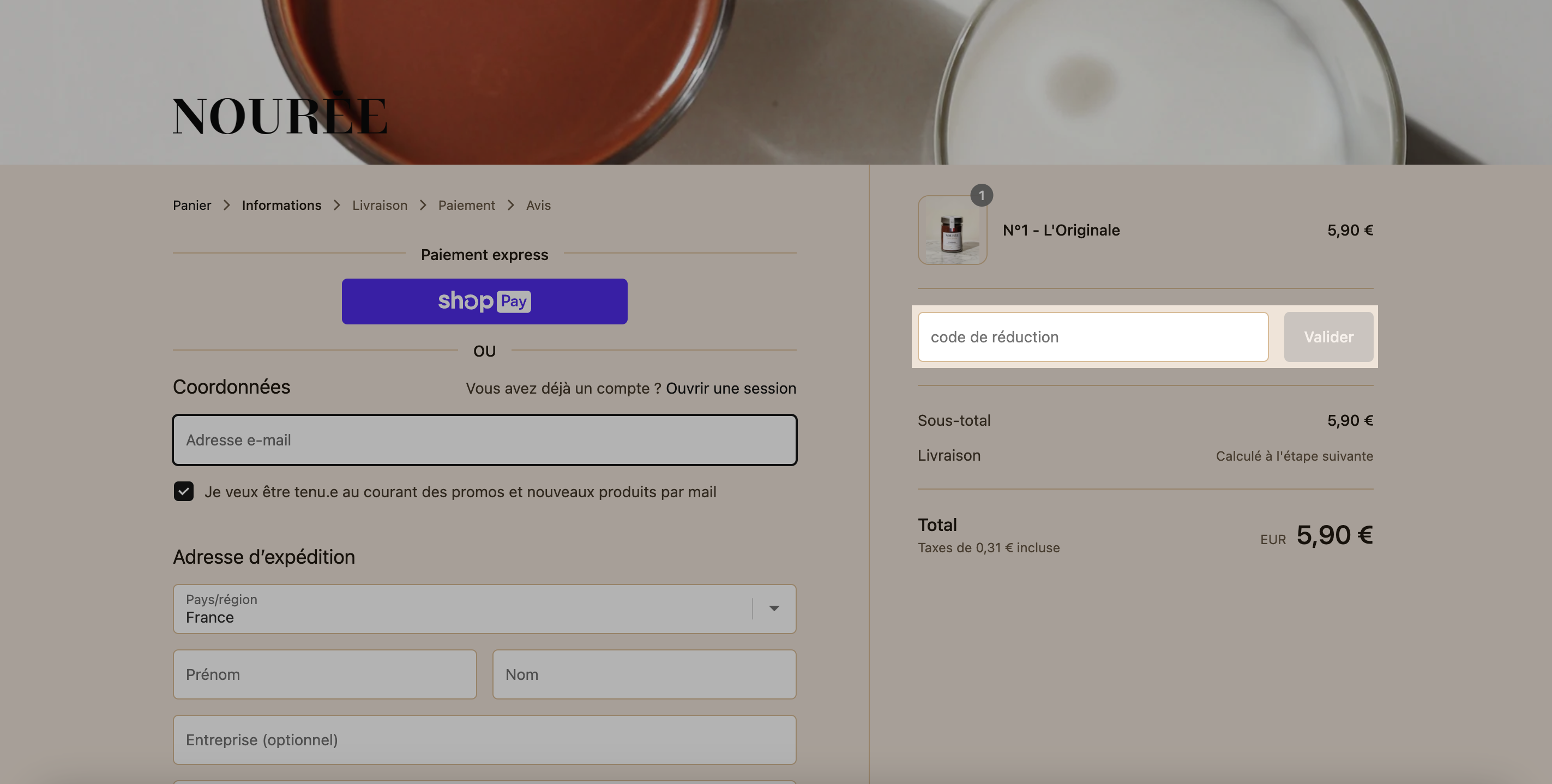Image resolution: width=1552 pixels, height=784 pixels.
Task: Pay with the Shop Pay button
Action: (484, 301)
